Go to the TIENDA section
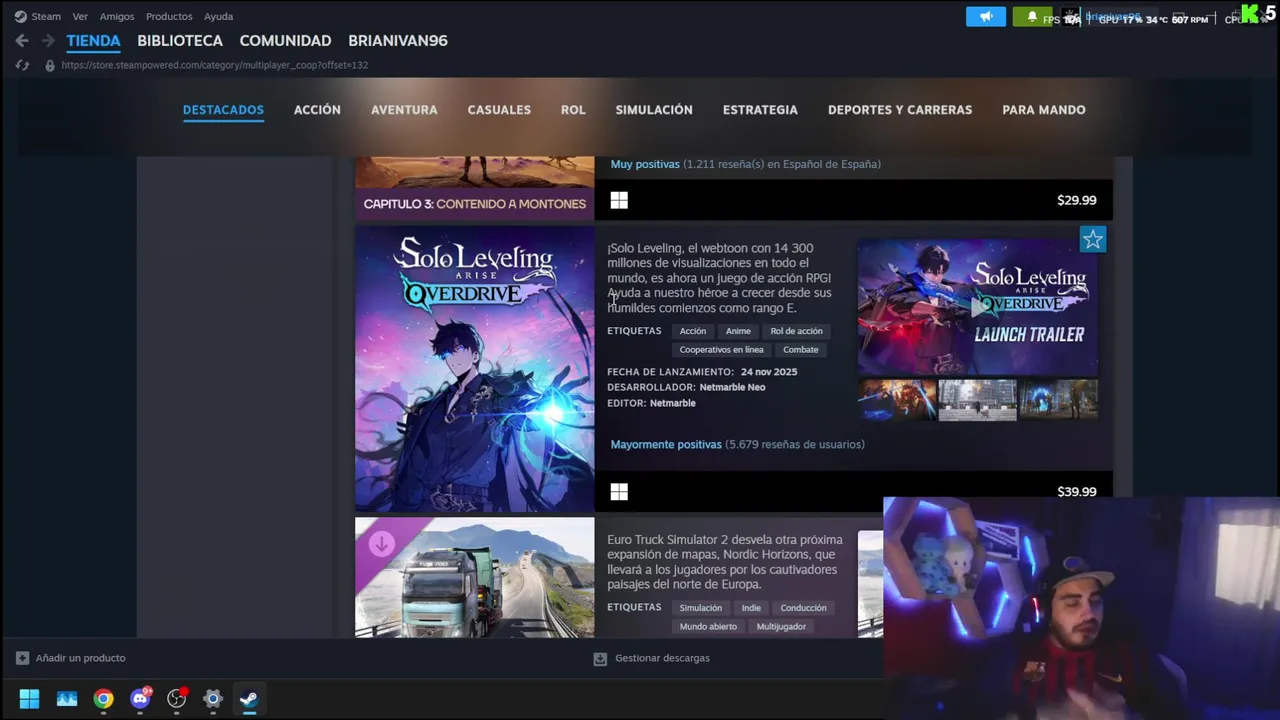The image size is (1280, 720). pyautogui.click(x=93, y=41)
